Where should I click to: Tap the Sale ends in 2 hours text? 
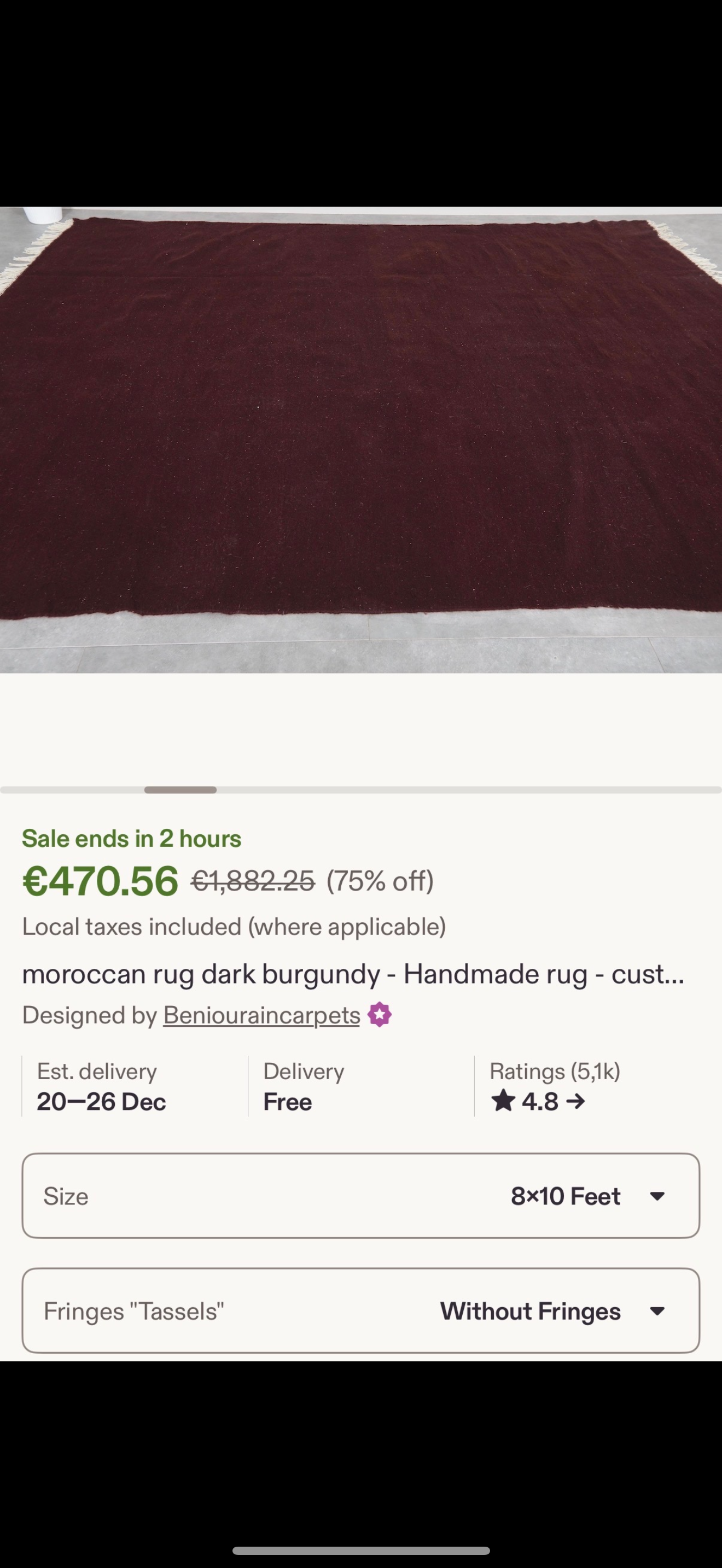(131, 839)
